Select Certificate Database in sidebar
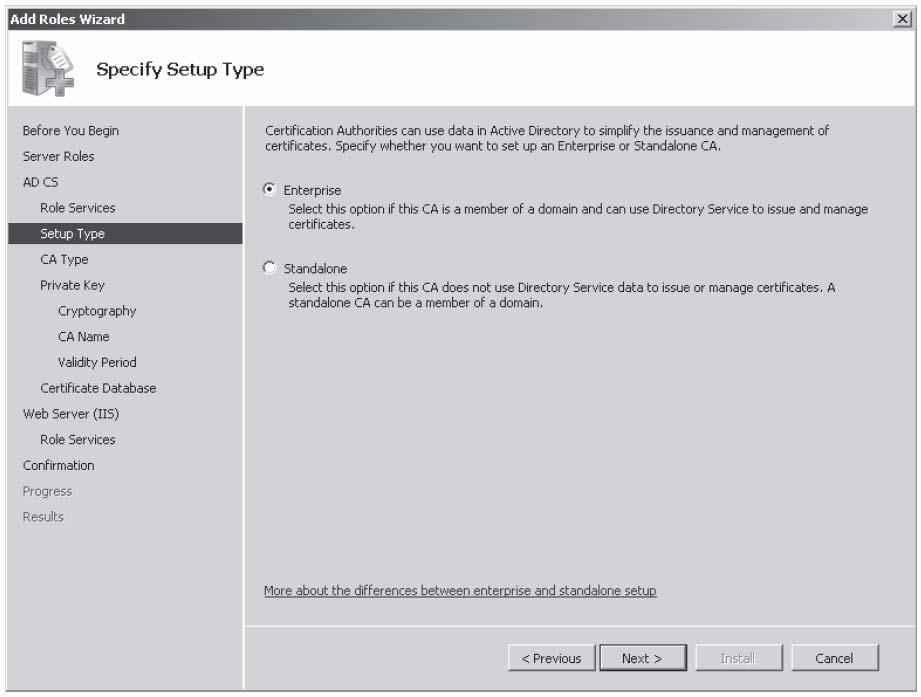The width and height of the screenshot is (921, 697). [98, 388]
